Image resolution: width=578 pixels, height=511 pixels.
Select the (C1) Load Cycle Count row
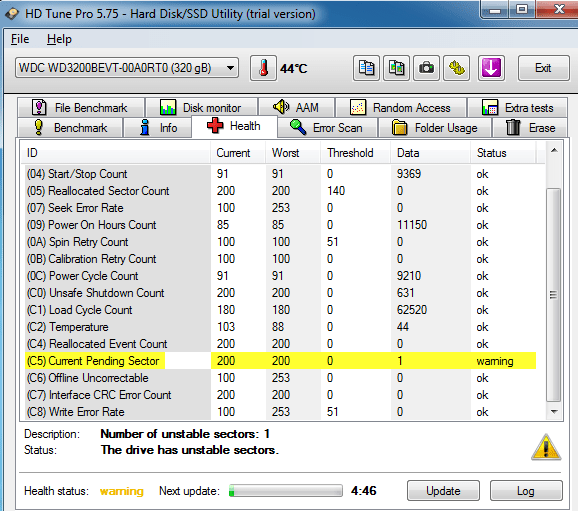[281, 310]
